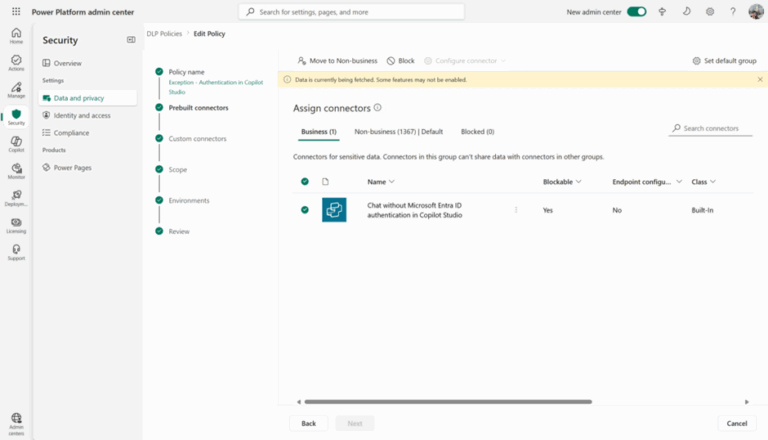The width and height of the screenshot is (768, 440).
Task: Open Manage in left rail
Action: (x=16, y=90)
